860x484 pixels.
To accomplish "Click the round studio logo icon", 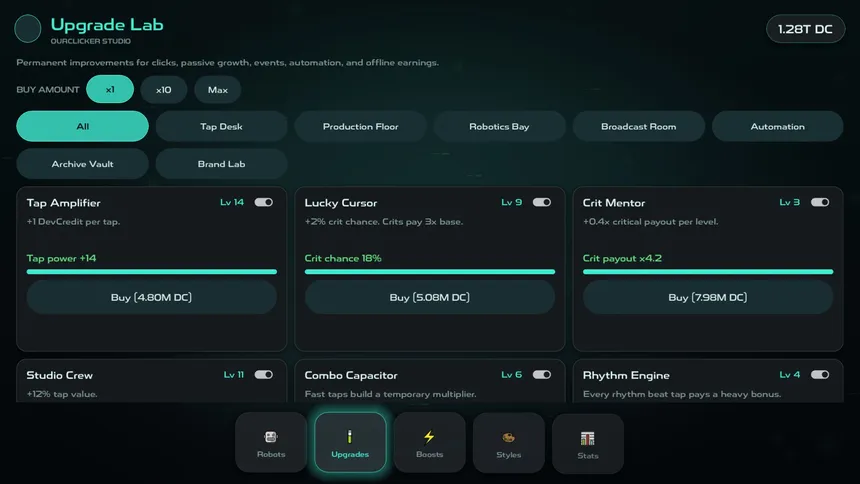I will [x=27, y=29].
